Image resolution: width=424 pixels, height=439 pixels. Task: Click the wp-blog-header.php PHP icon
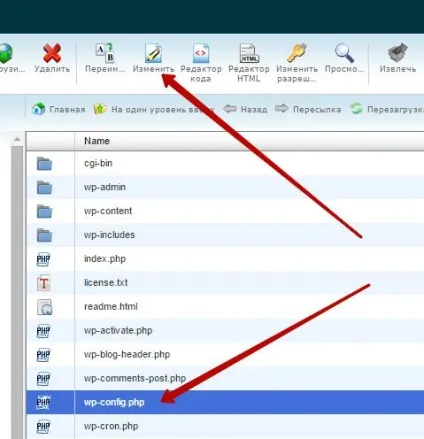pyautogui.click(x=43, y=355)
